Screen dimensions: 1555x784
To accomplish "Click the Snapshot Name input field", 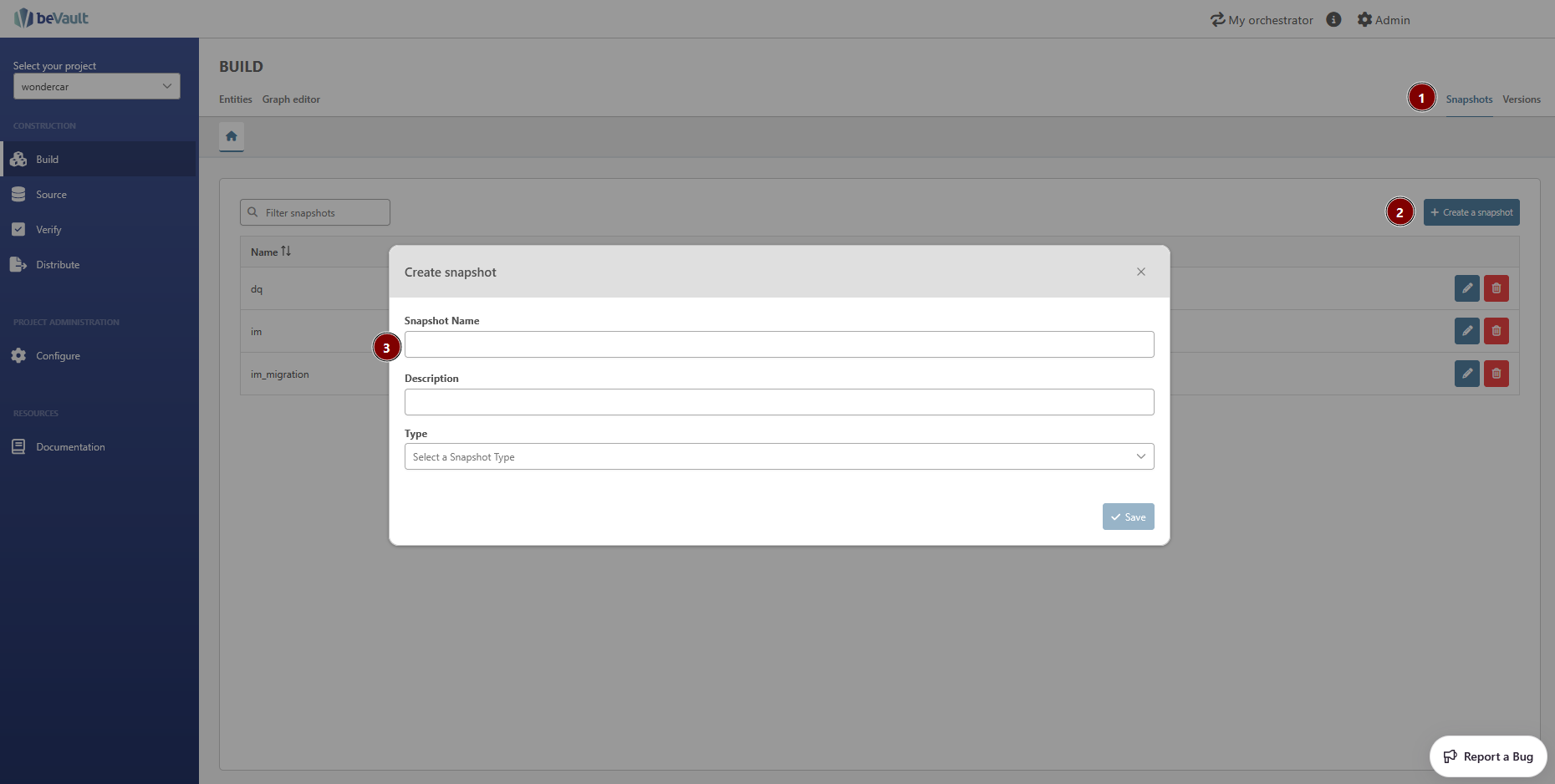I will coord(778,344).
